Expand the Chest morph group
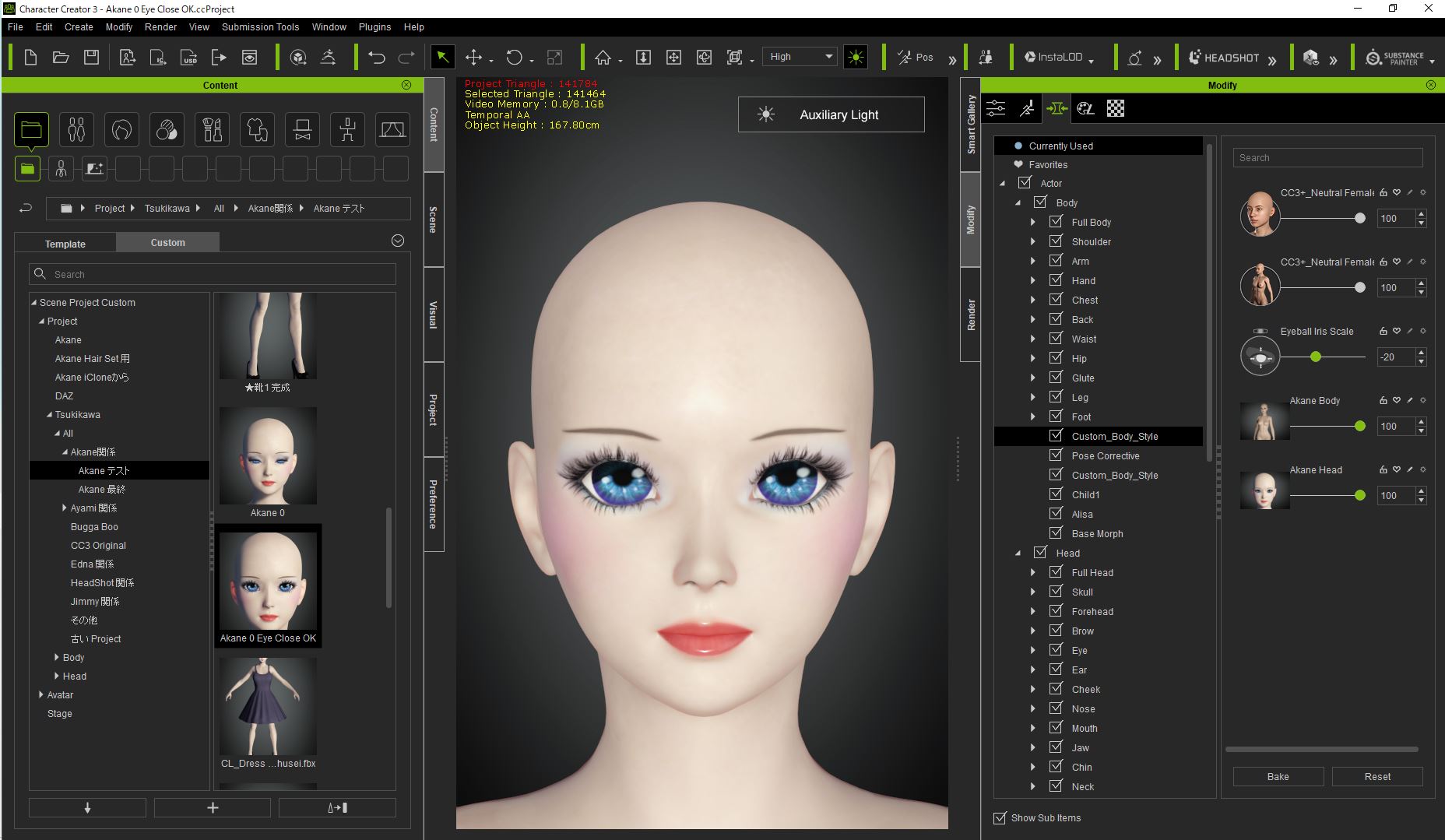The height and width of the screenshot is (840, 1445). coord(1033,300)
